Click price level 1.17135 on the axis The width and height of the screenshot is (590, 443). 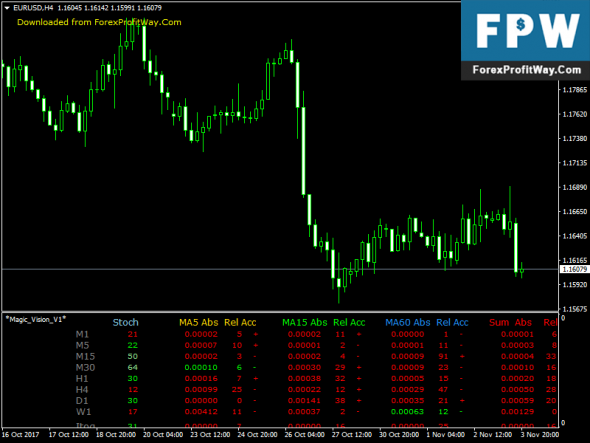point(575,163)
